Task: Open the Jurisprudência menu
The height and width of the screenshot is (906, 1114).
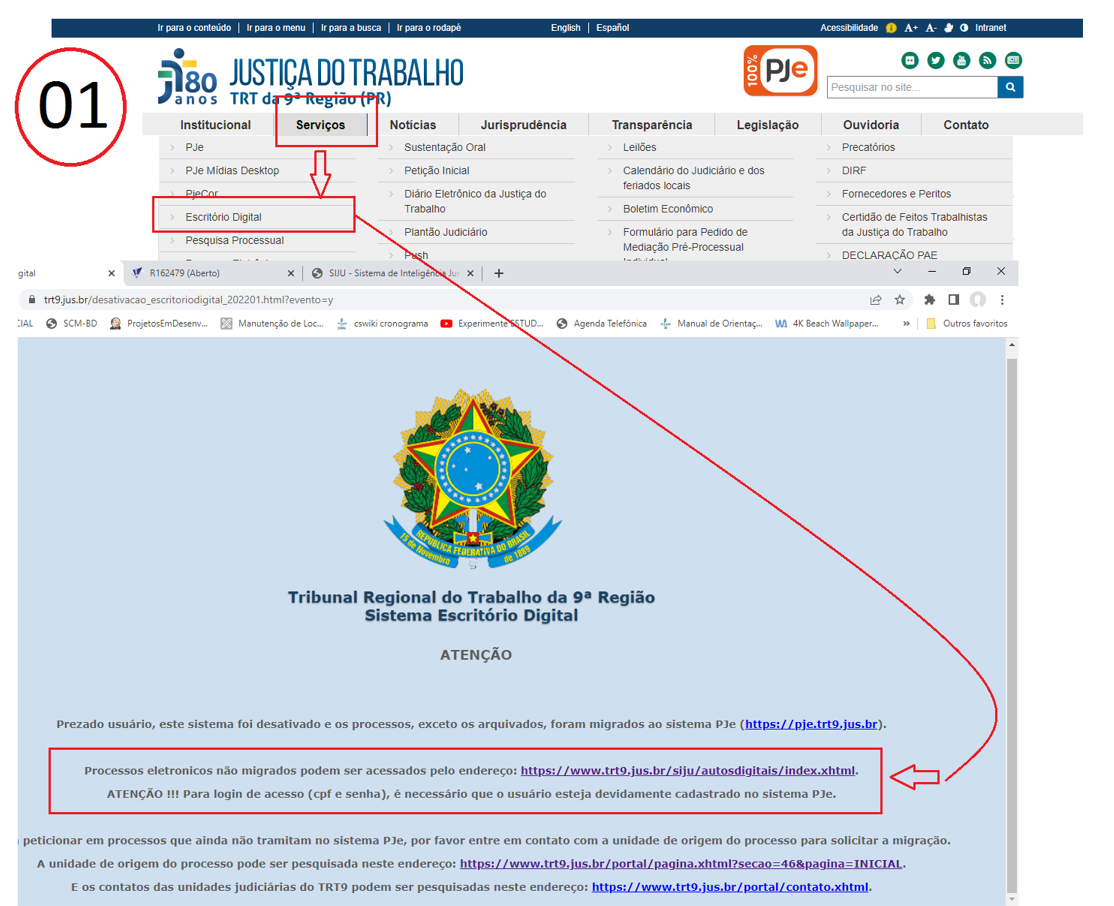Action: pyautogui.click(x=524, y=125)
